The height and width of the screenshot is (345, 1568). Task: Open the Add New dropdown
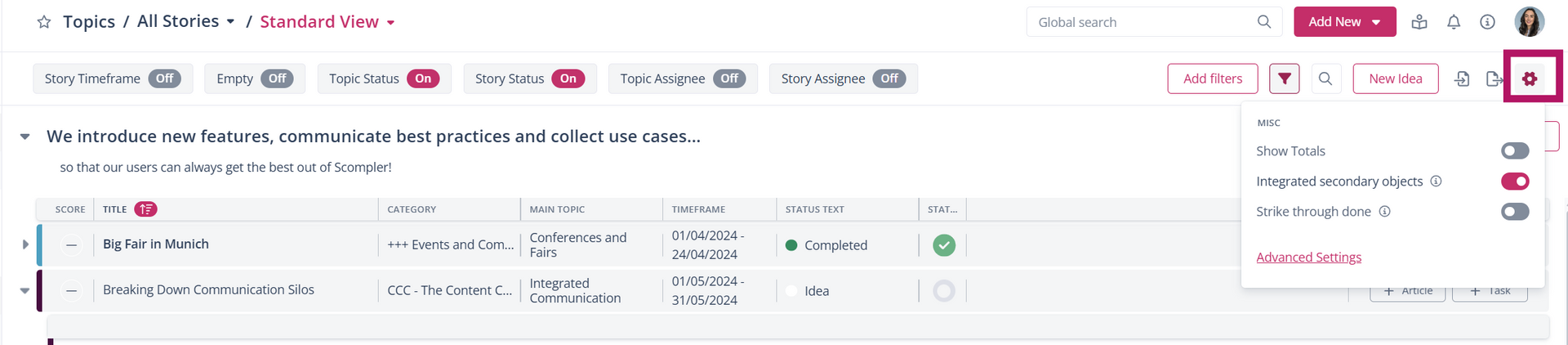pos(1344,22)
